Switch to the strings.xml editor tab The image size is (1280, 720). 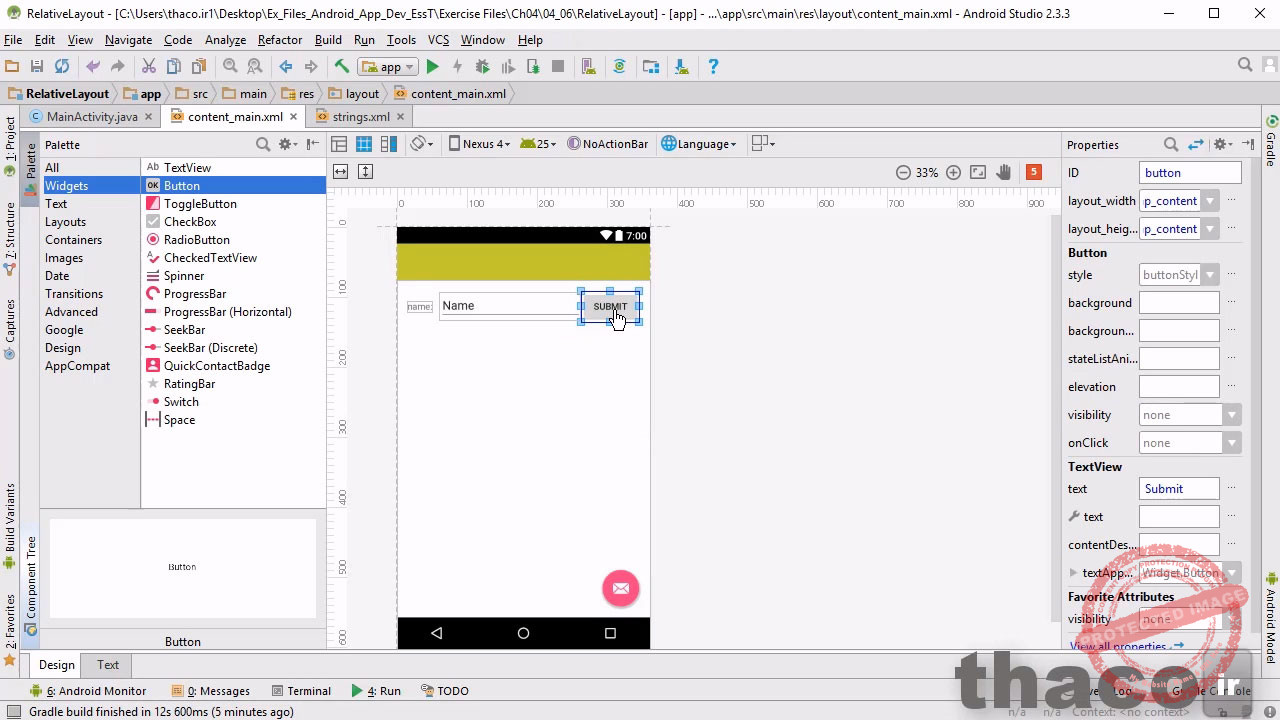click(x=360, y=117)
